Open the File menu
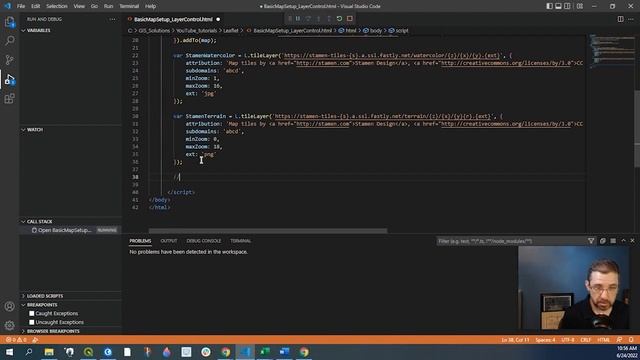The width and height of the screenshot is (640, 360). tap(21, 6)
